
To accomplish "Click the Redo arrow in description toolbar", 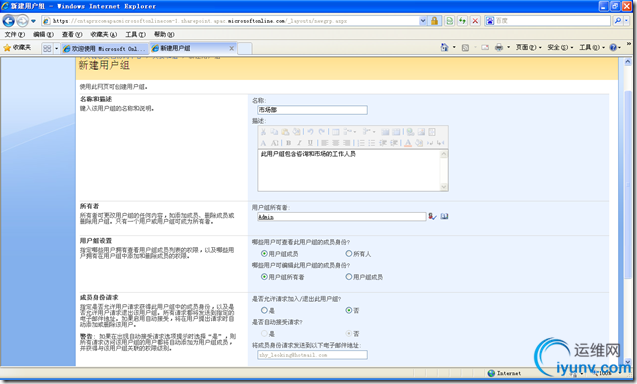I will coord(321,132).
